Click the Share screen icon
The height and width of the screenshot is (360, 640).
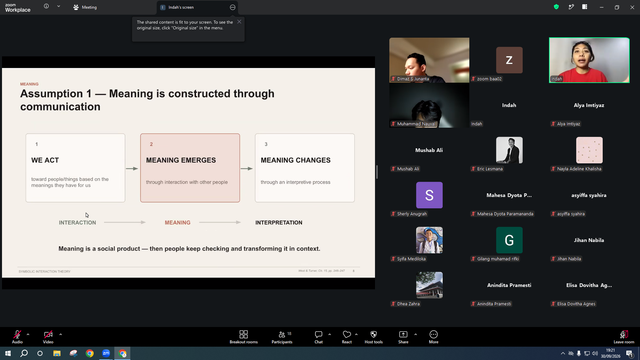[403, 334]
